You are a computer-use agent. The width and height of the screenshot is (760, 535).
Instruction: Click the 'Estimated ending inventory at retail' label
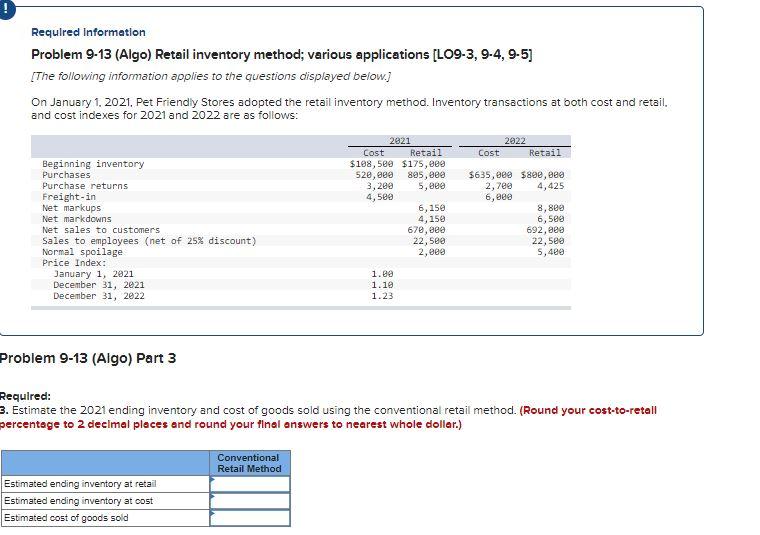coord(80,484)
